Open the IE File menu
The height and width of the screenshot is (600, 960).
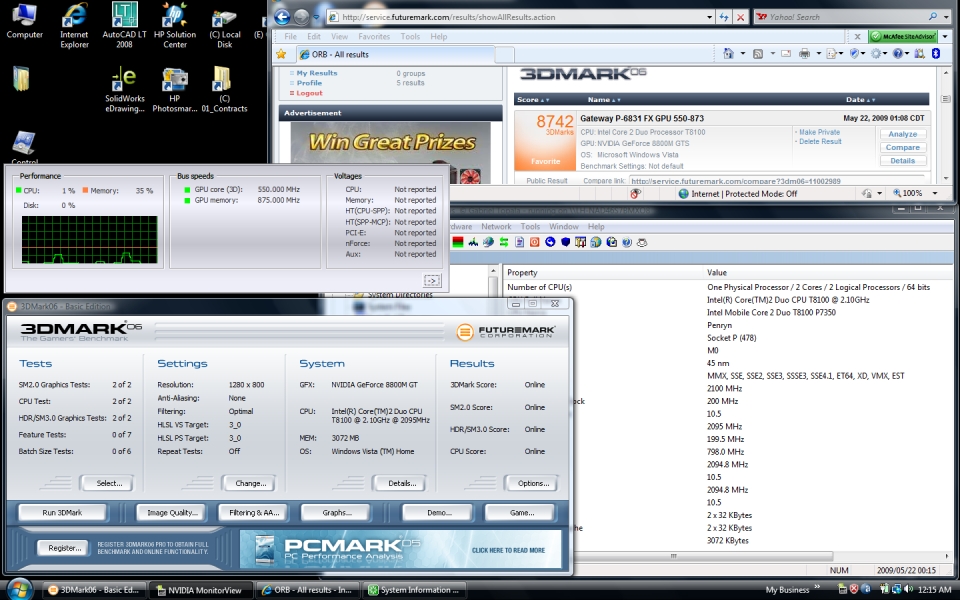coord(290,36)
